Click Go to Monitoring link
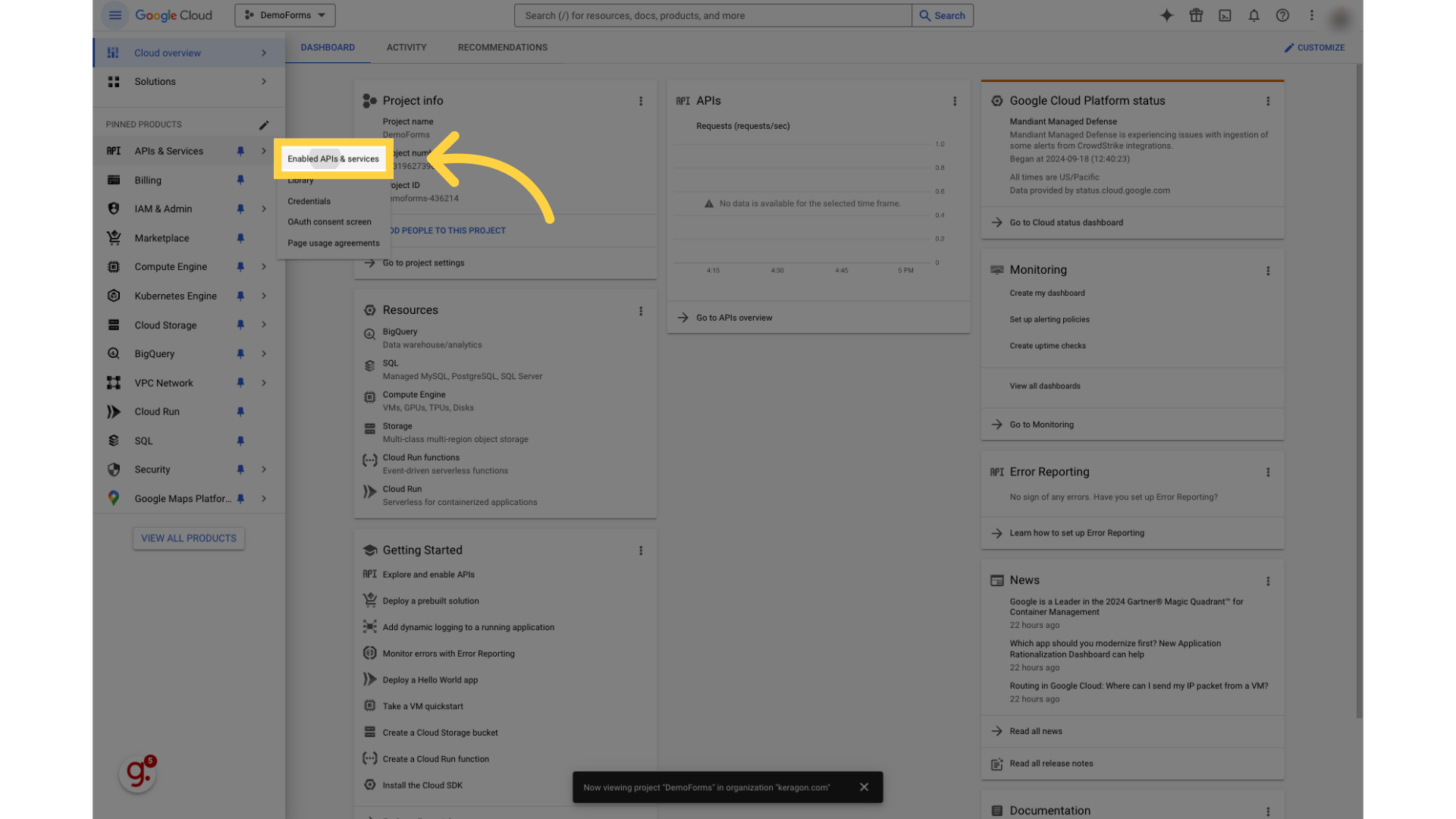 click(x=1041, y=425)
